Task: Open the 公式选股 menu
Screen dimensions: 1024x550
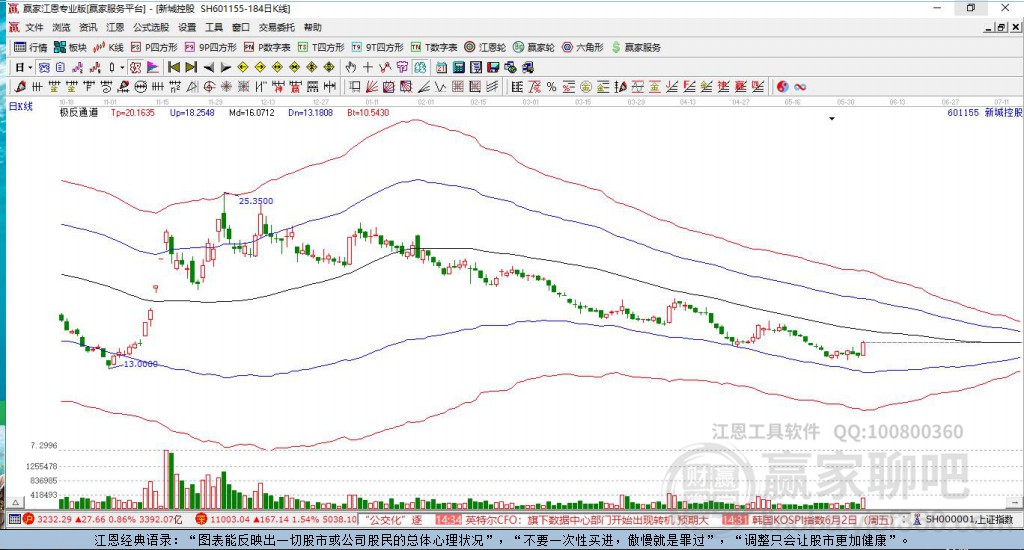Action: pos(151,27)
